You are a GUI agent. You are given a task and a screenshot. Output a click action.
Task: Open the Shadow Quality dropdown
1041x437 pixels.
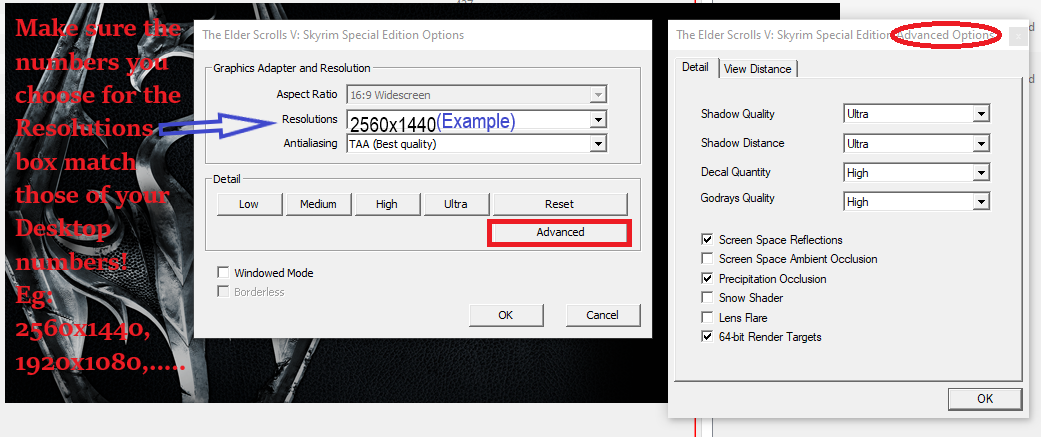click(x=917, y=114)
